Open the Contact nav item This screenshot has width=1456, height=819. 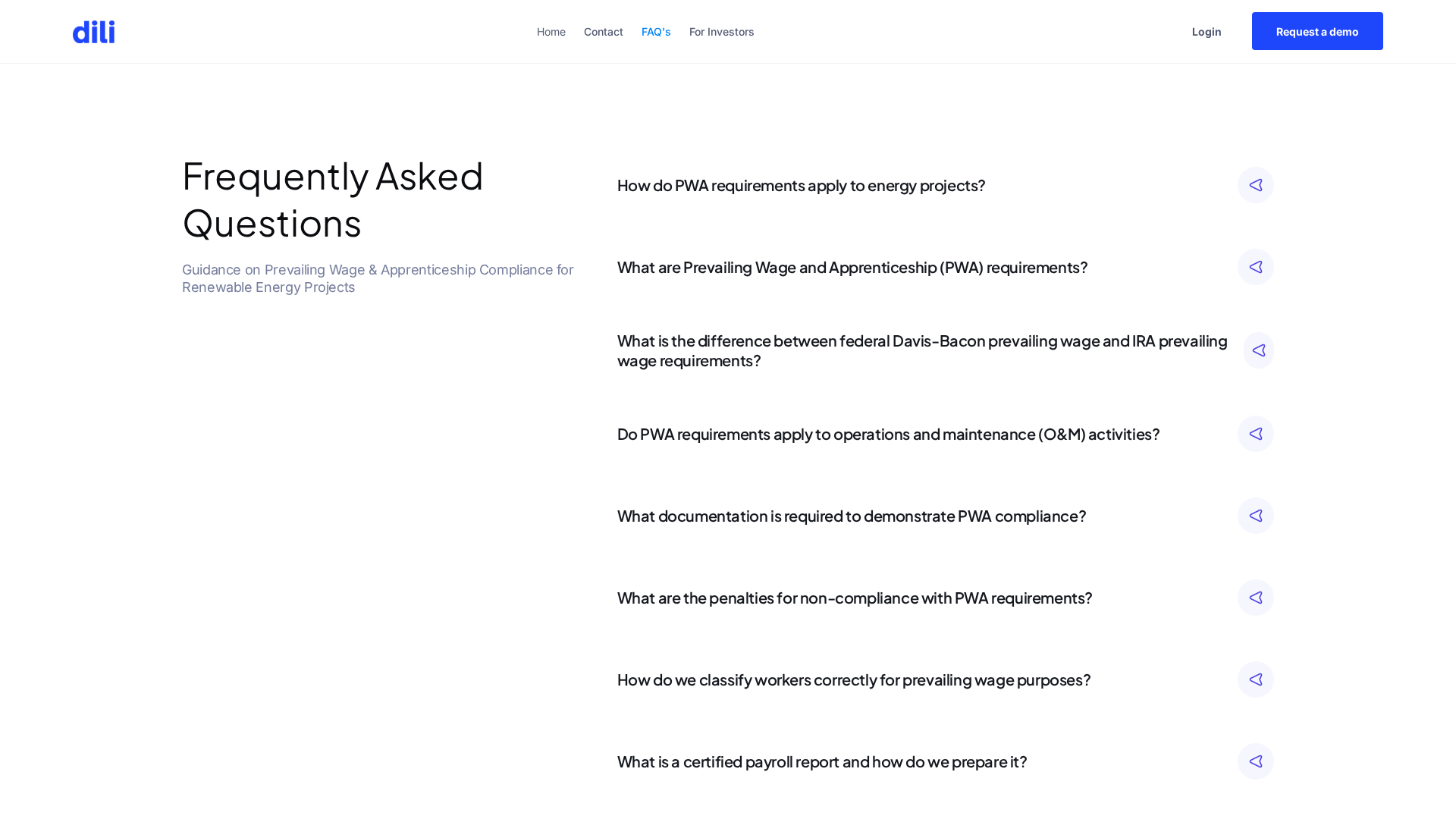tap(603, 32)
